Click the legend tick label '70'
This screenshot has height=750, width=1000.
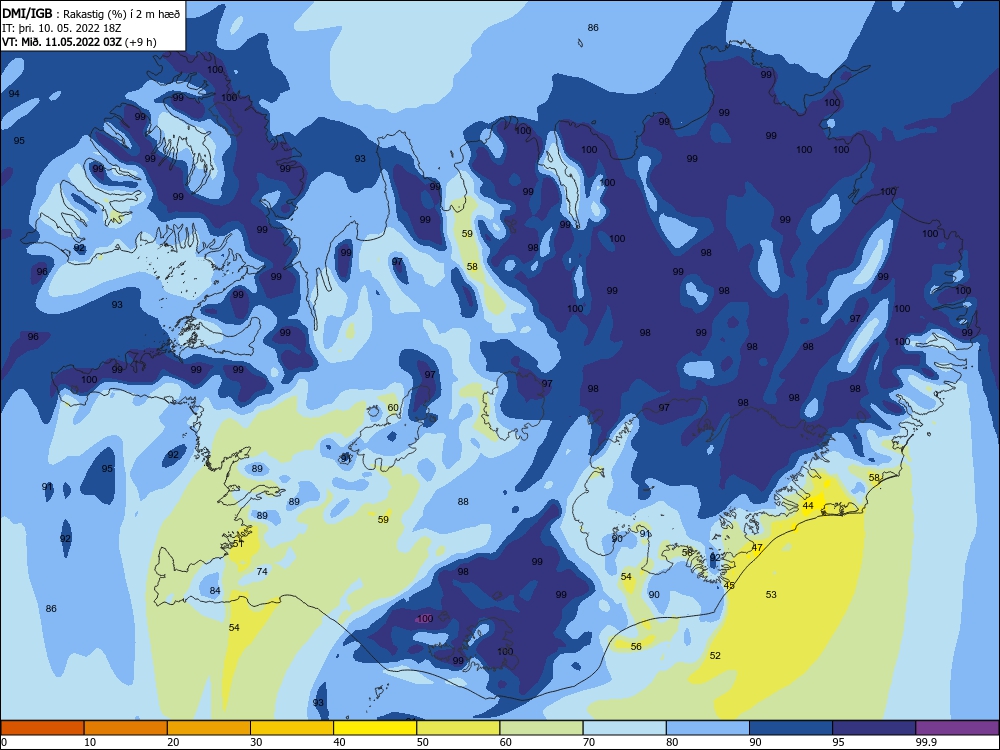pyautogui.click(x=589, y=742)
